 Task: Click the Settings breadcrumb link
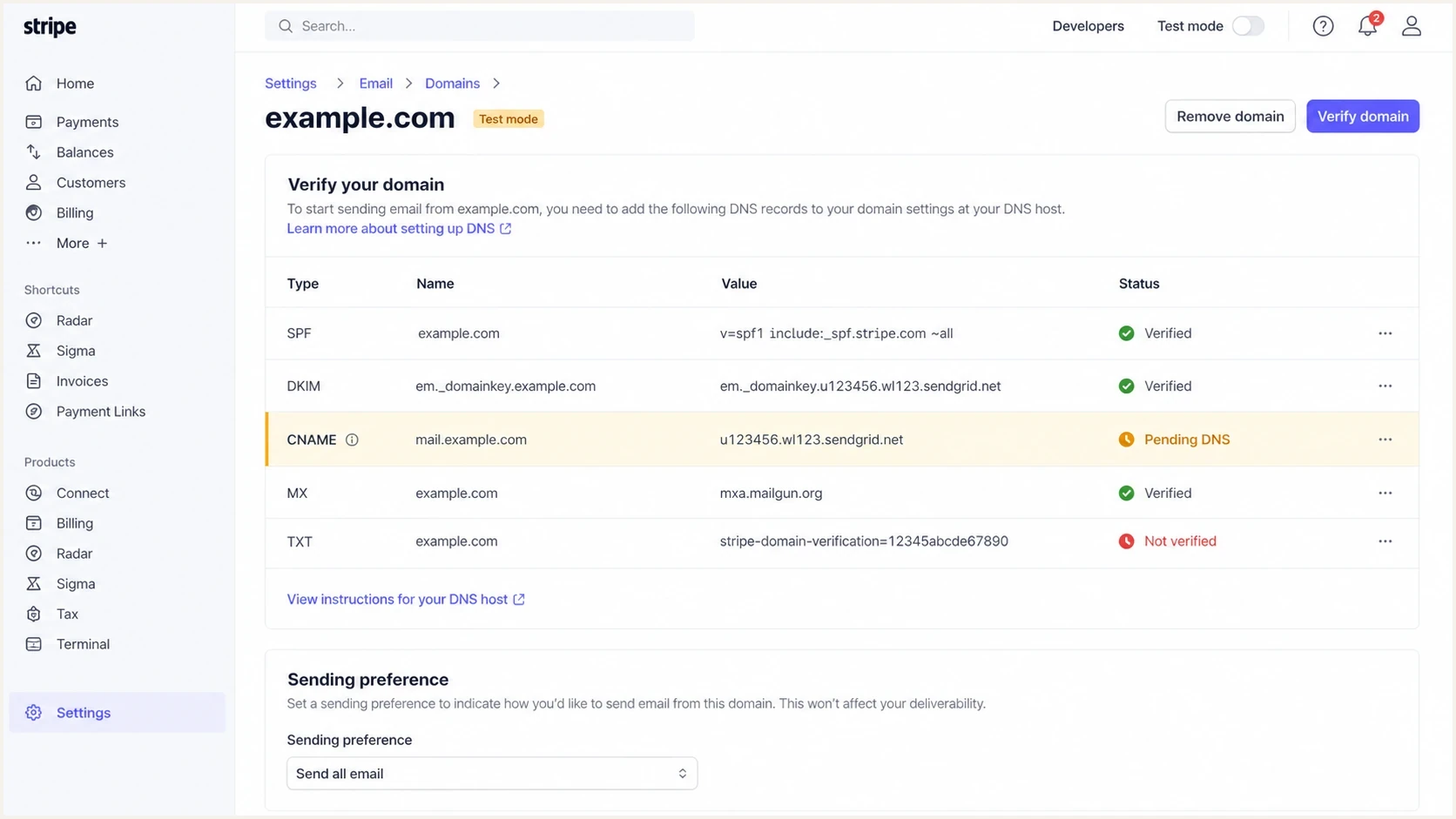[290, 84]
